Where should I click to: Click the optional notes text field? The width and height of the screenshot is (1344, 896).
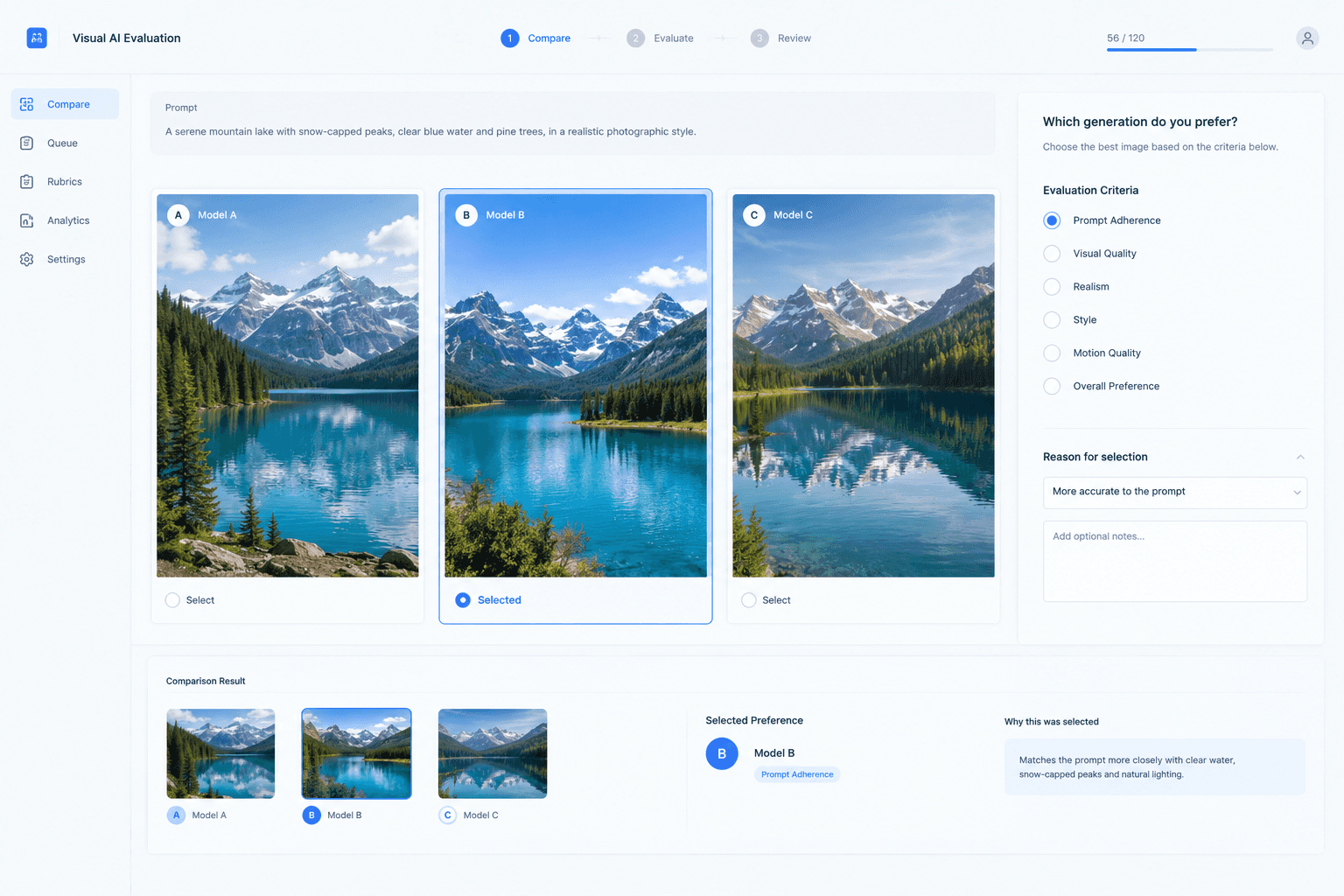pos(1175,562)
